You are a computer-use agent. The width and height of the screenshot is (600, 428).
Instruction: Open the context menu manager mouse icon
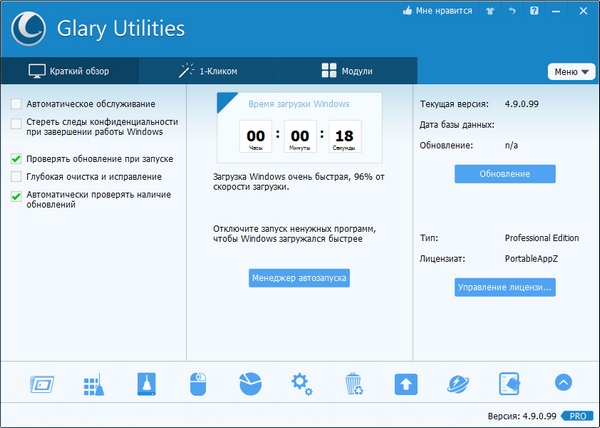tap(197, 383)
